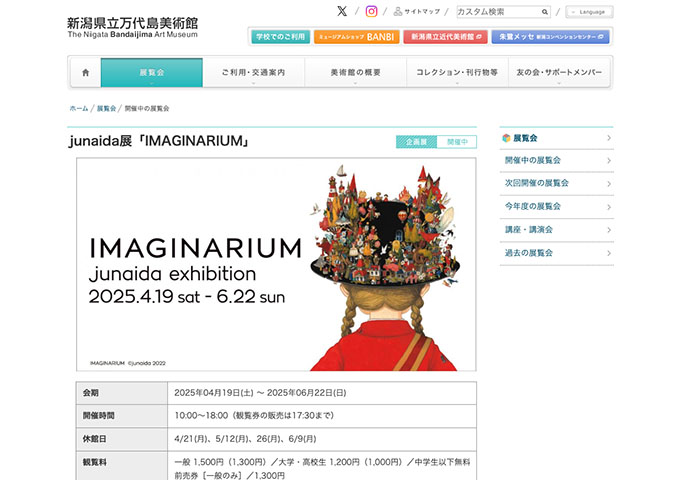This screenshot has width=680, height=480.
Task: Click chevron beside 次回開催の展覧会
Action: point(609,184)
